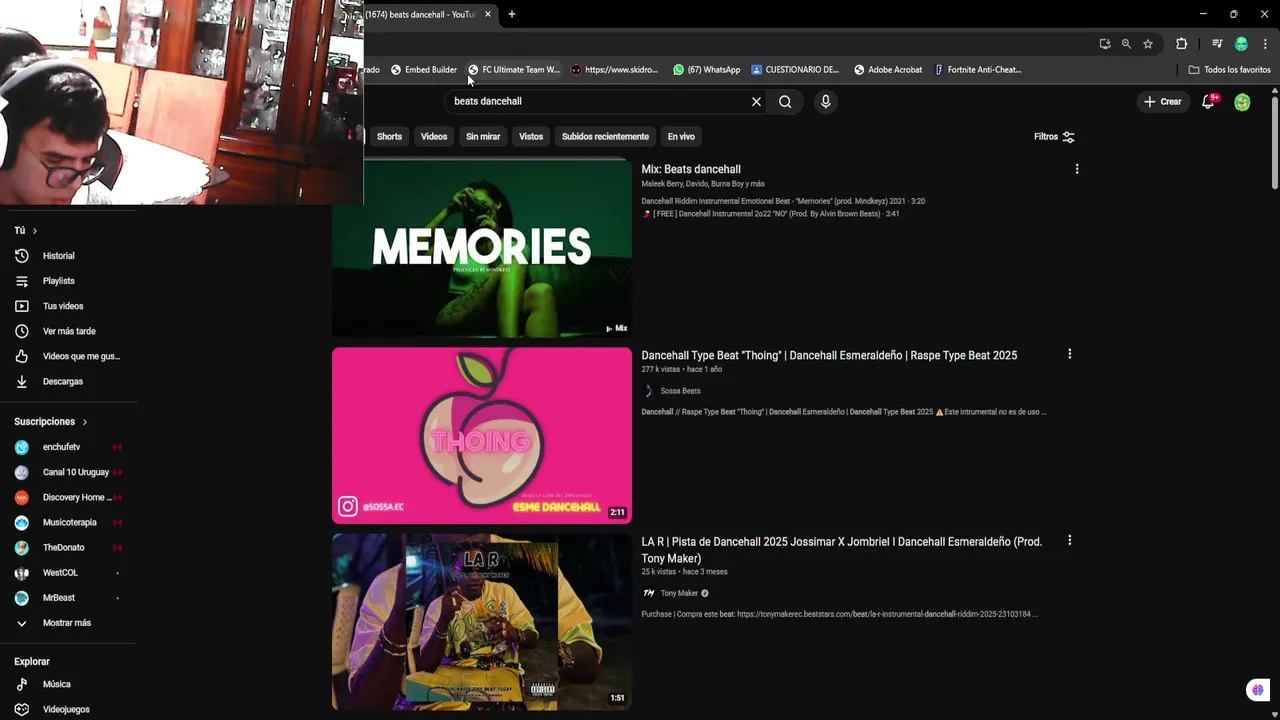Open the Crear create menu
The height and width of the screenshot is (720, 1280).
coord(1163,102)
